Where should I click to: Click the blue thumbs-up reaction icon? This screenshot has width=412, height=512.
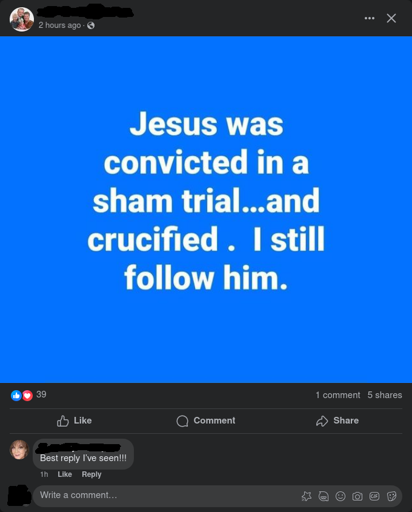pyautogui.click(x=16, y=395)
